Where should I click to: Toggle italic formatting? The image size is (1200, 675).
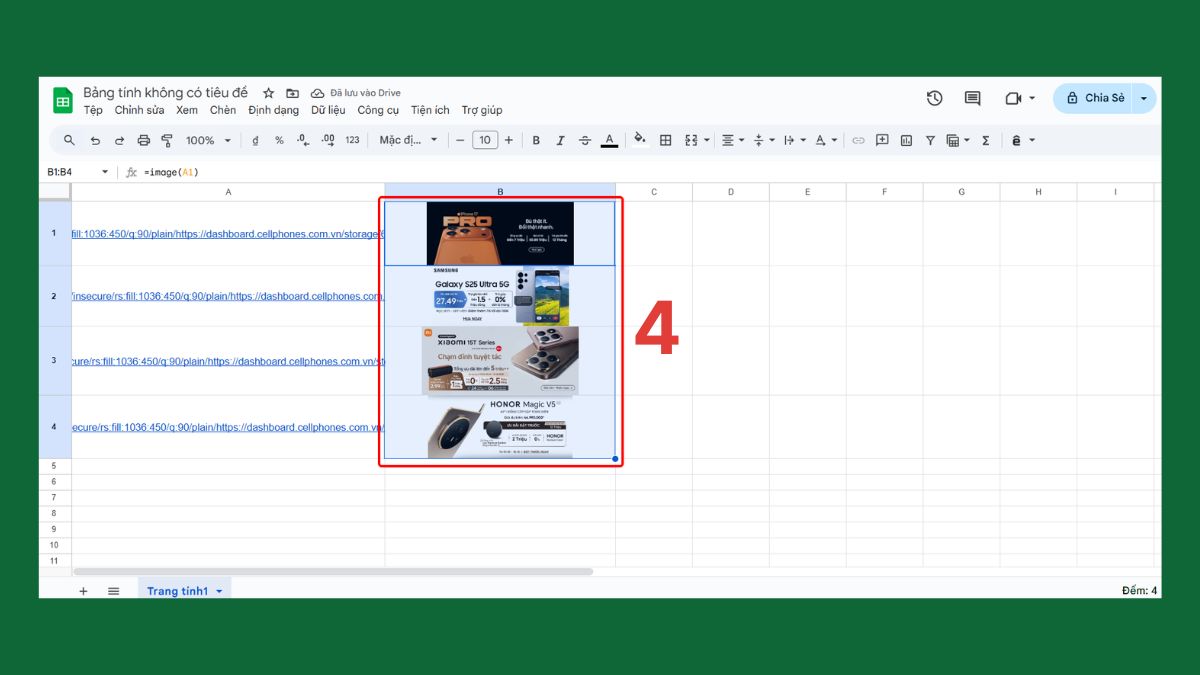(560, 140)
